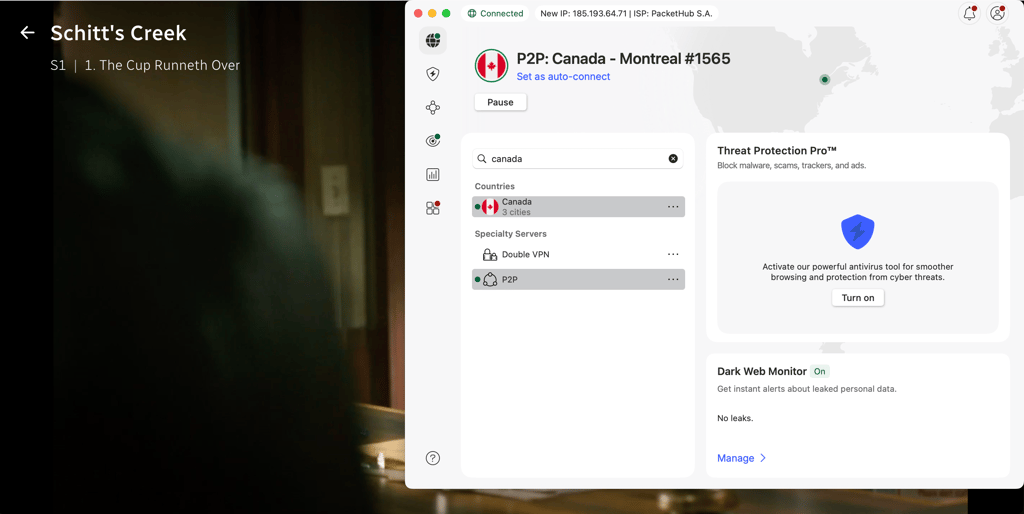
Task: Click the Countries section label
Action: click(x=494, y=186)
